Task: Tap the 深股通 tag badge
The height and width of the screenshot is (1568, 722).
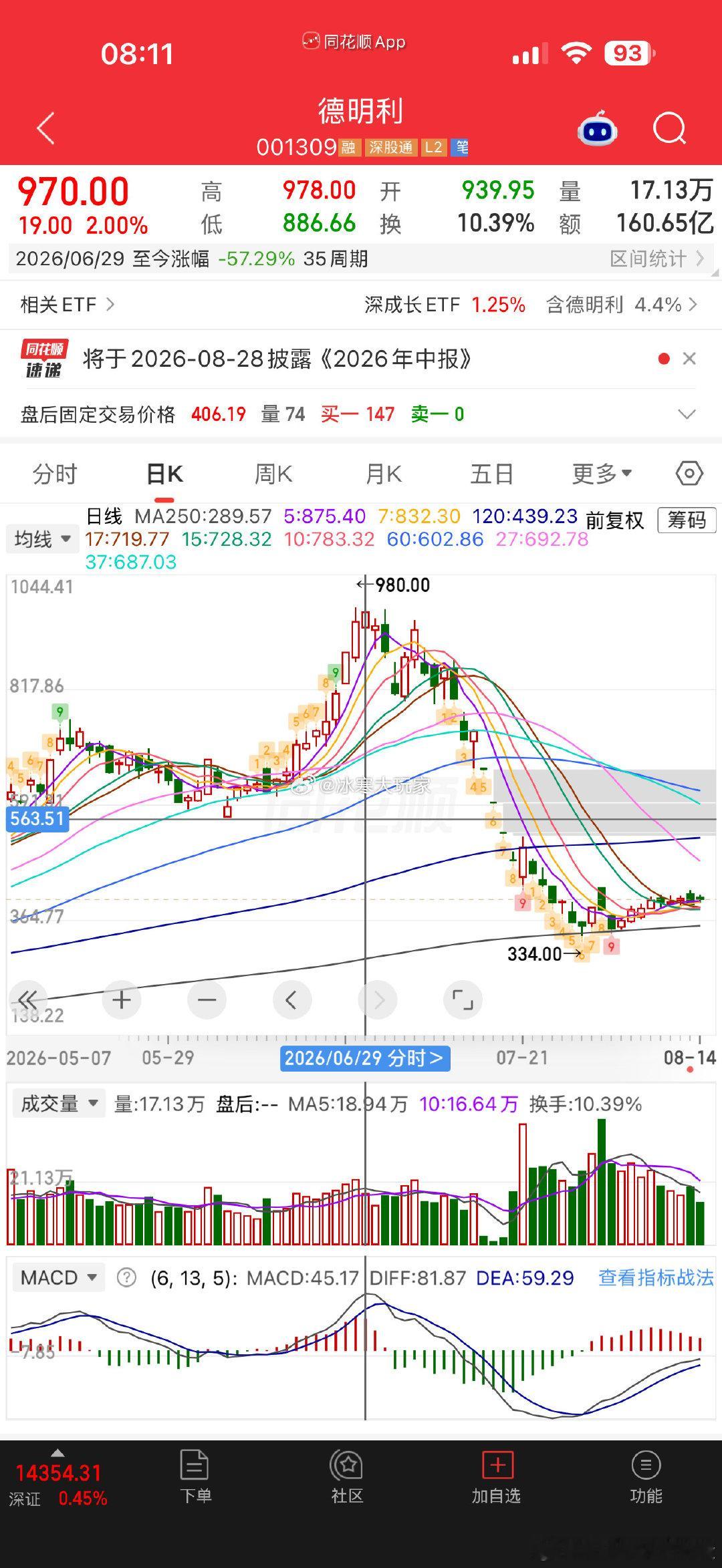Action: 391,147
